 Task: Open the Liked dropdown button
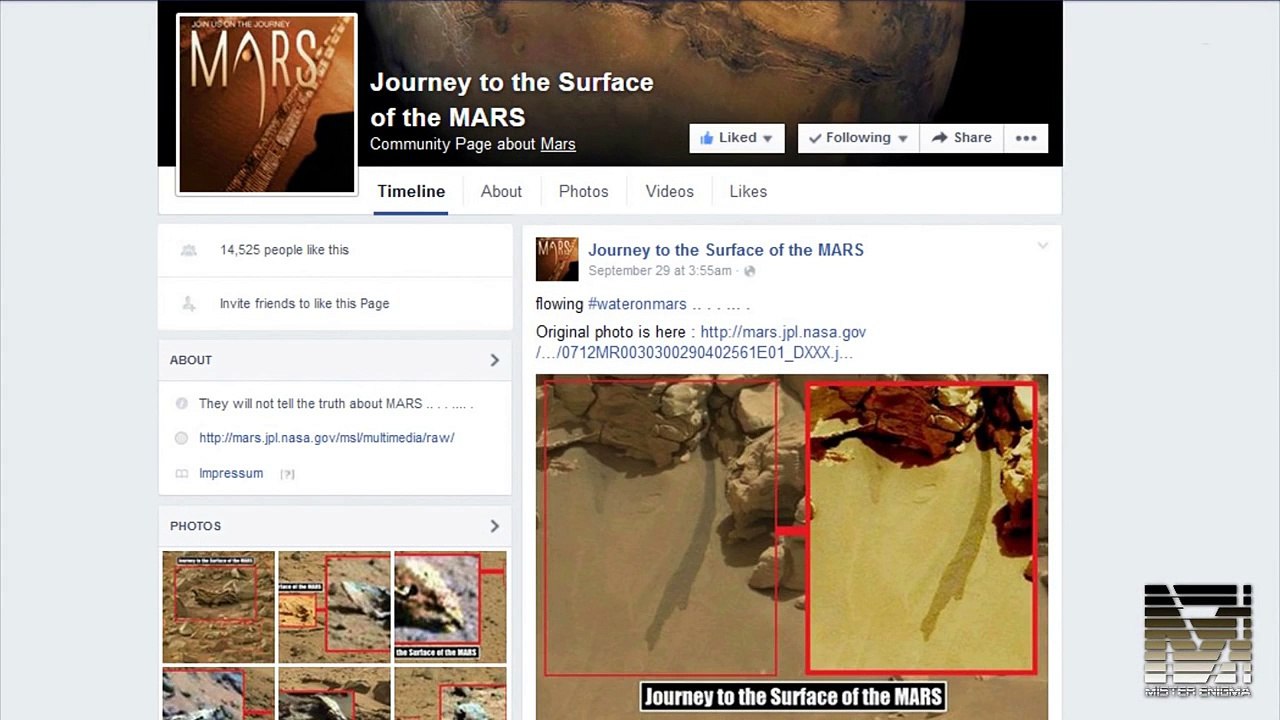click(x=737, y=138)
